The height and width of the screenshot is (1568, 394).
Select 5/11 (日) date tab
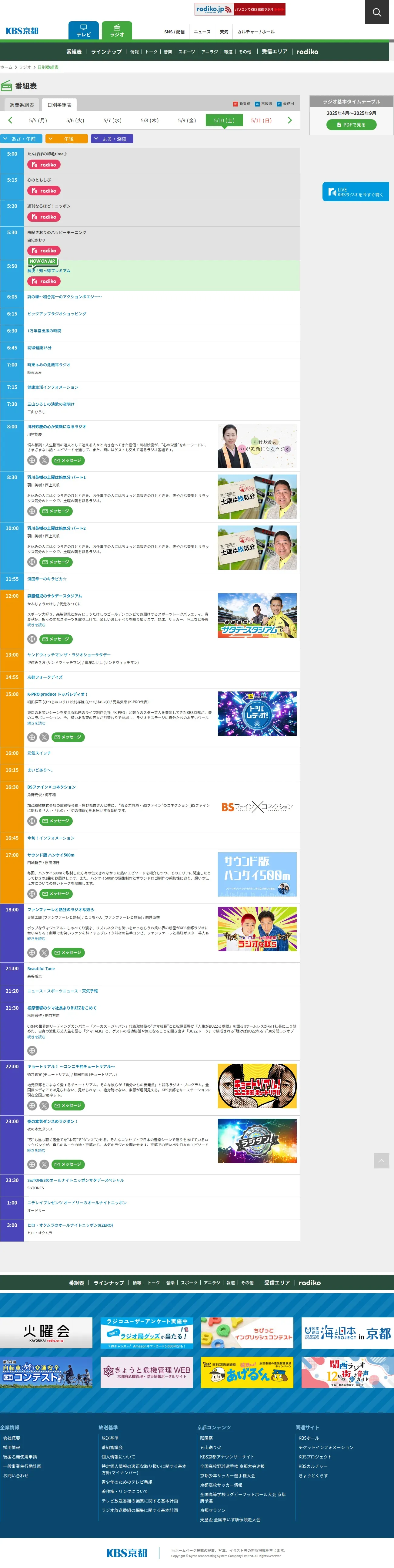pos(262,120)
